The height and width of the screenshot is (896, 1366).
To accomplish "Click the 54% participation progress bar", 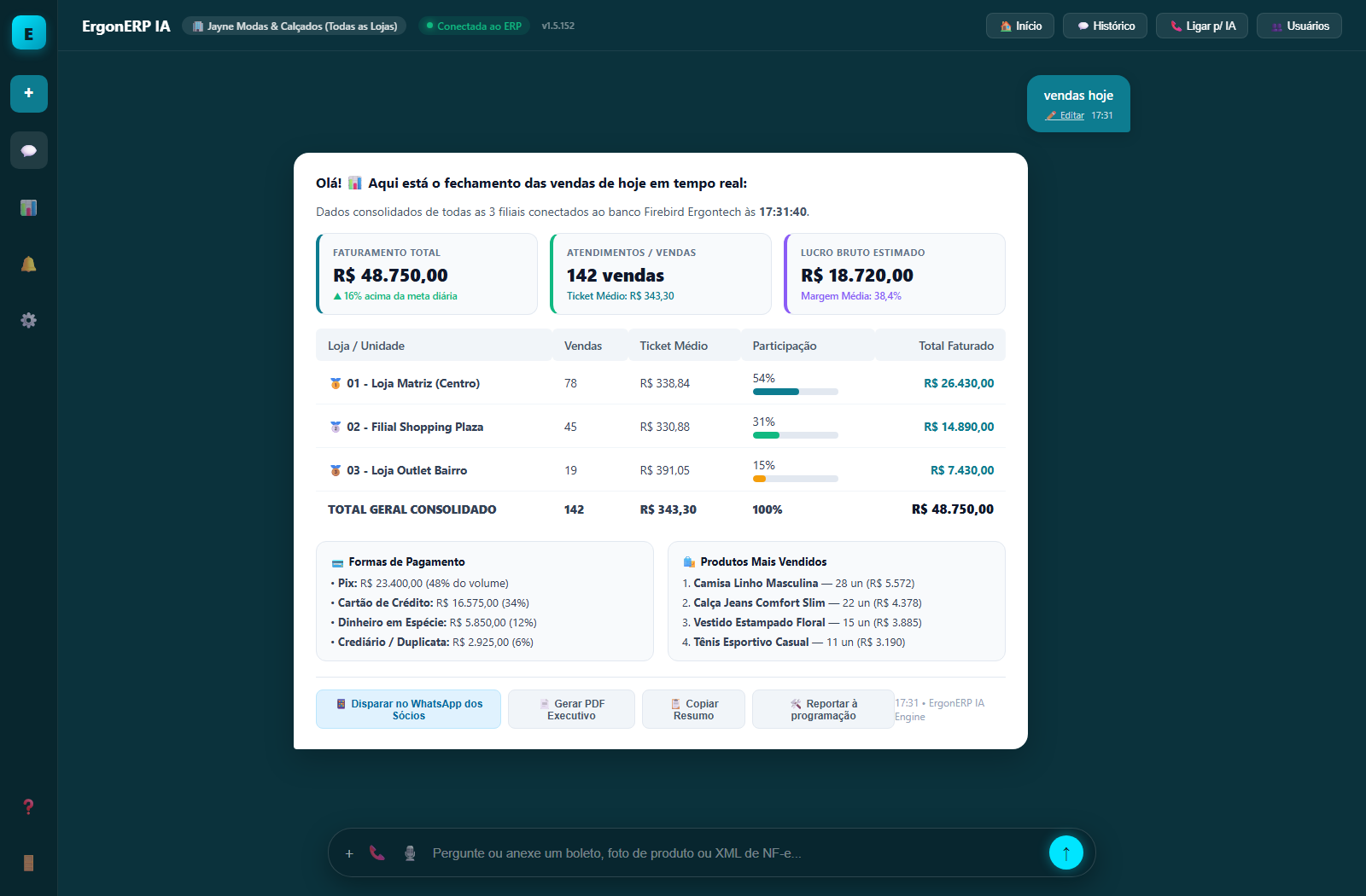I will (x=796, y=392).
